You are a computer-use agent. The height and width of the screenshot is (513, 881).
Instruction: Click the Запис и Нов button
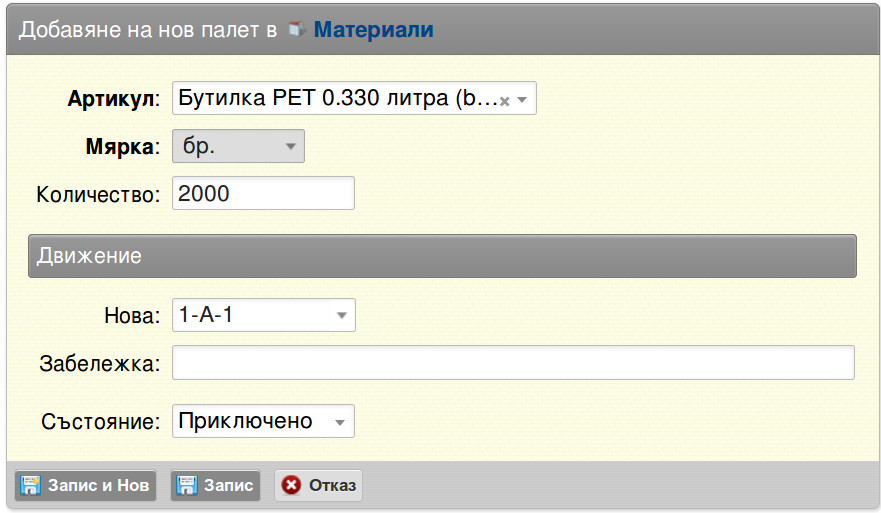(85, 485)
